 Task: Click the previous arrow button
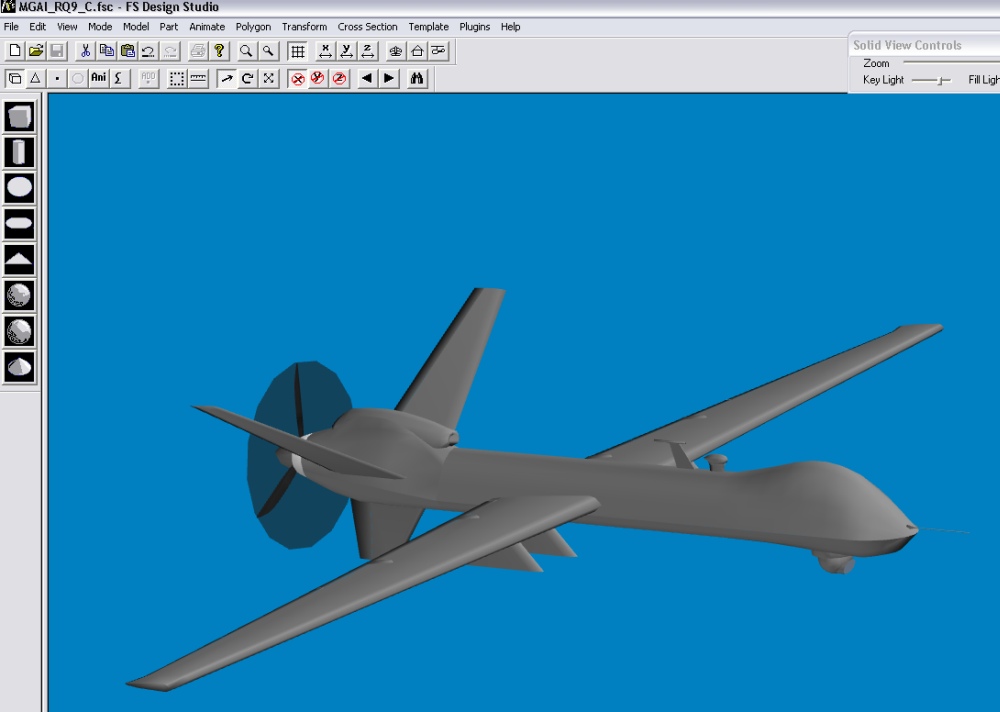(x=367, y=78)
